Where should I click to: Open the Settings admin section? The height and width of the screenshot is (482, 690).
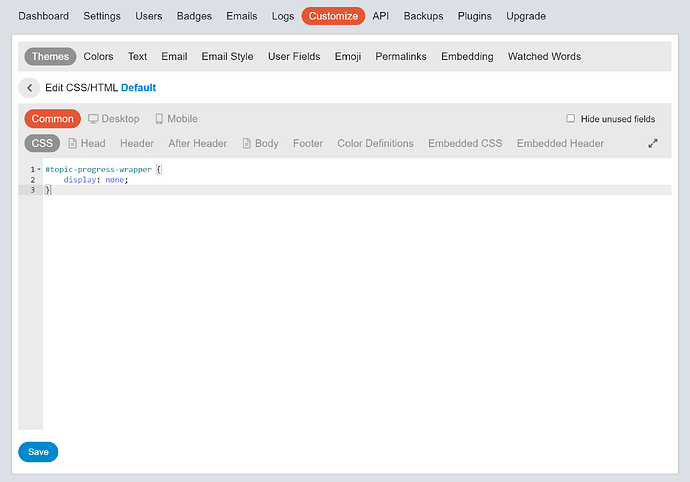102,16
